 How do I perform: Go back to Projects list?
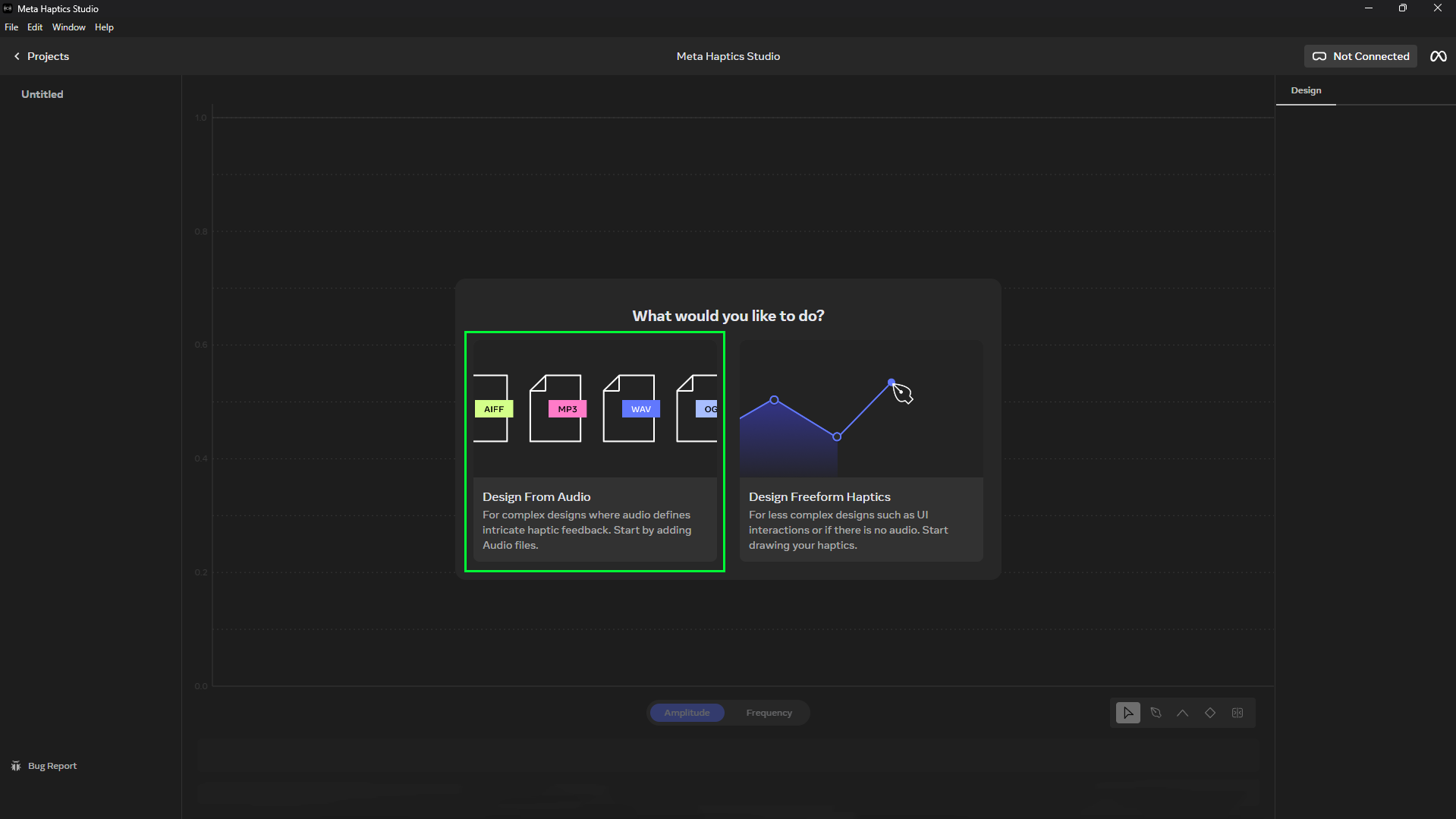click(41, 56)
